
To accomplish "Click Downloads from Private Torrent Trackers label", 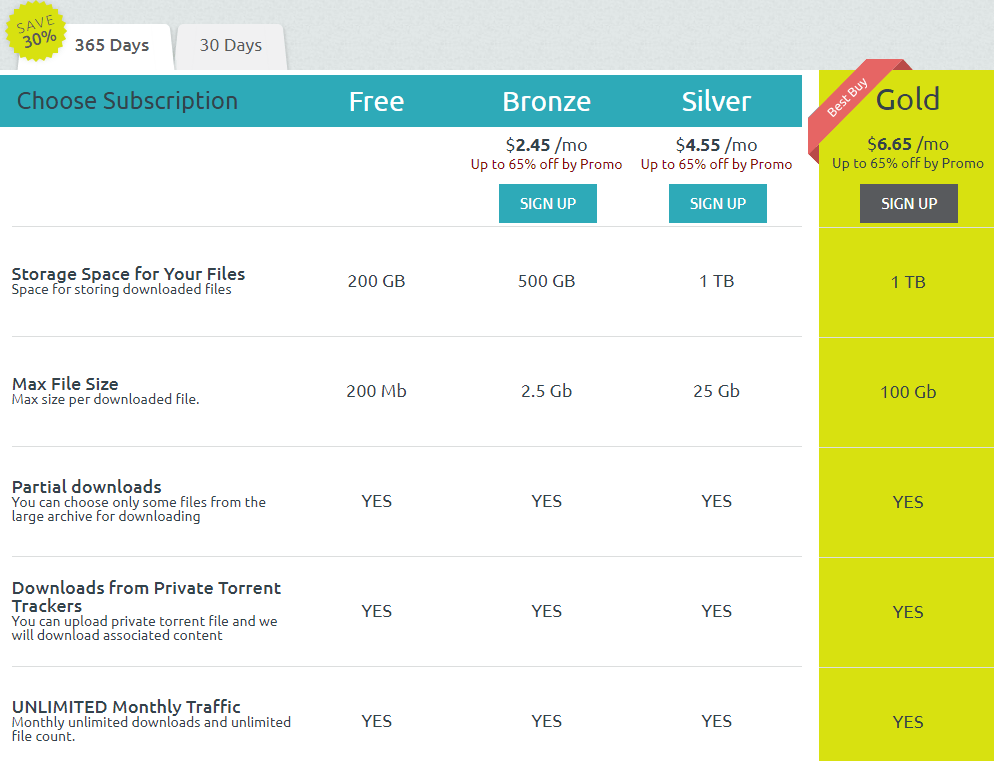I will [146, 597].
